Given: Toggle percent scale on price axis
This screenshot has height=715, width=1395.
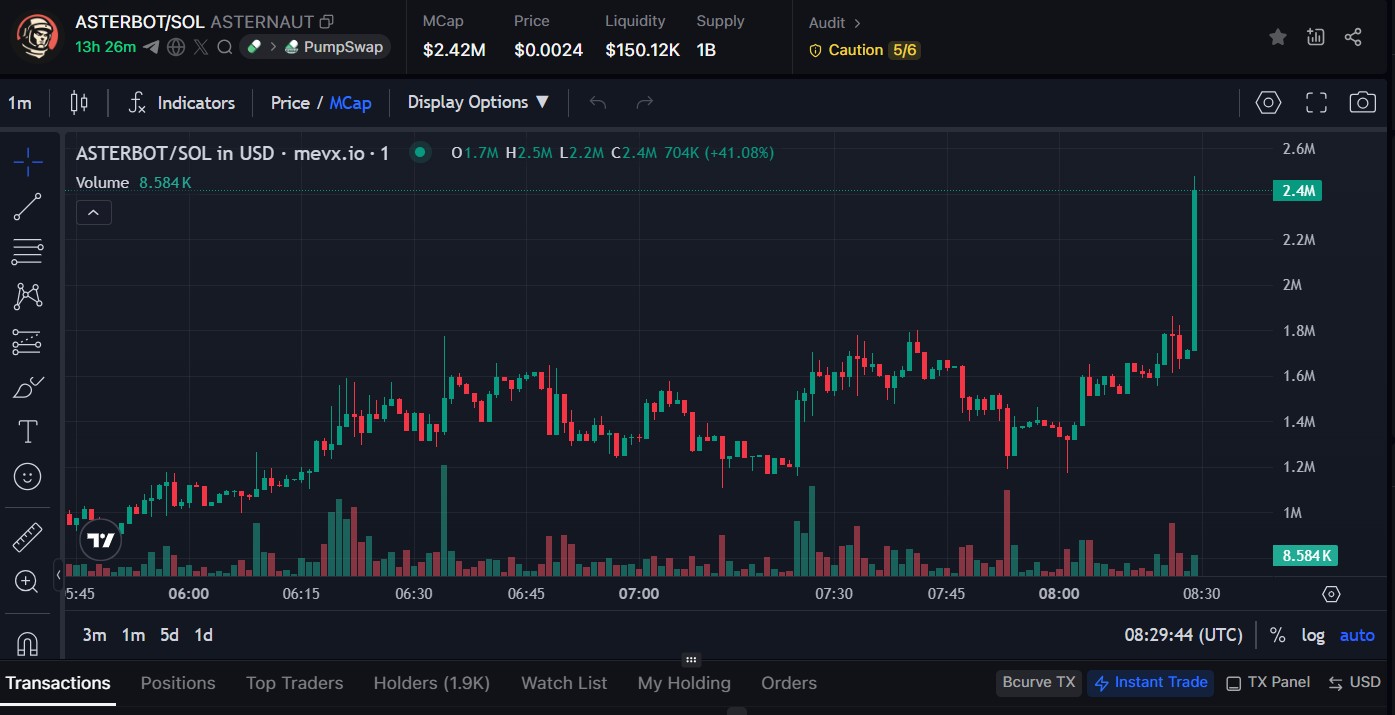Looking at the screenshot, I should point(1277,635).
